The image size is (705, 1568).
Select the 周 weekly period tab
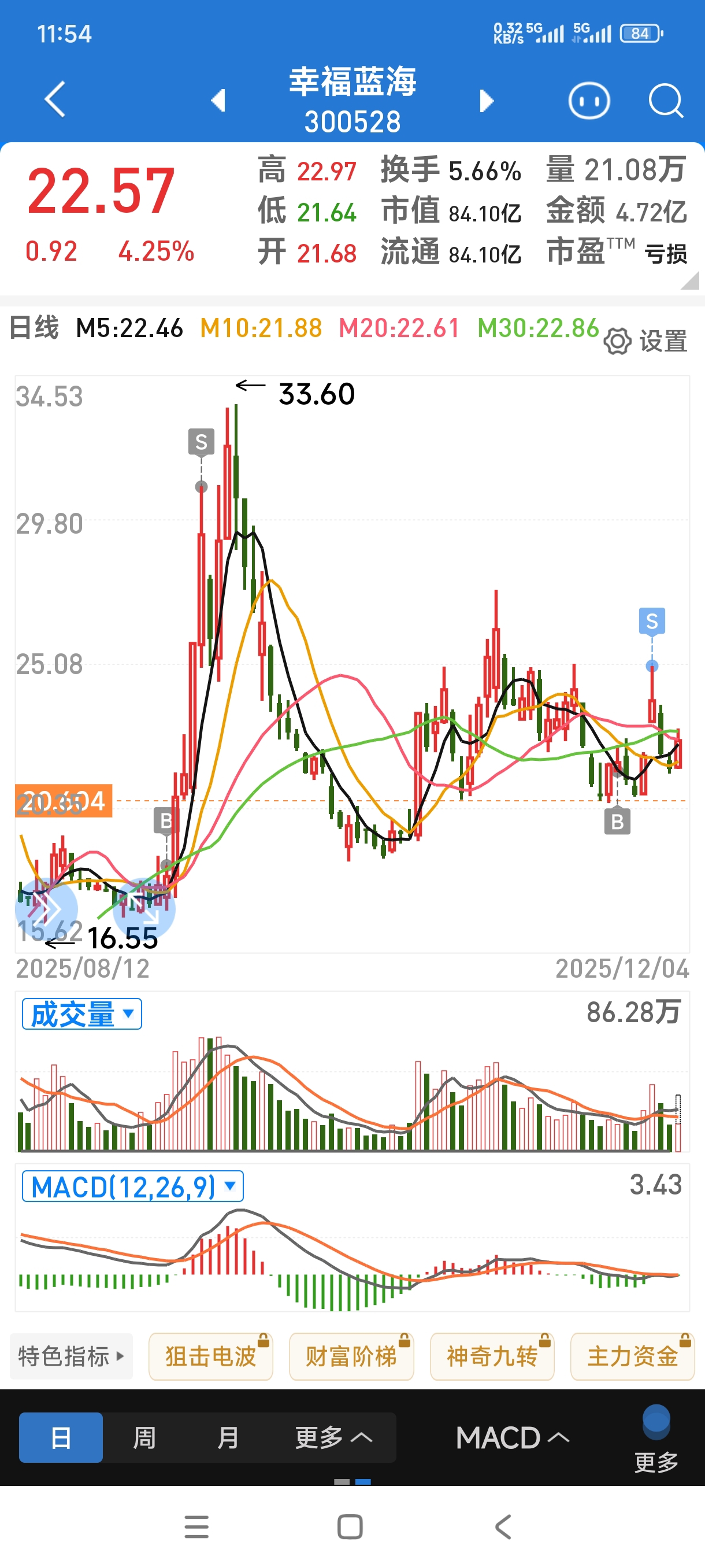[144, 1437]
